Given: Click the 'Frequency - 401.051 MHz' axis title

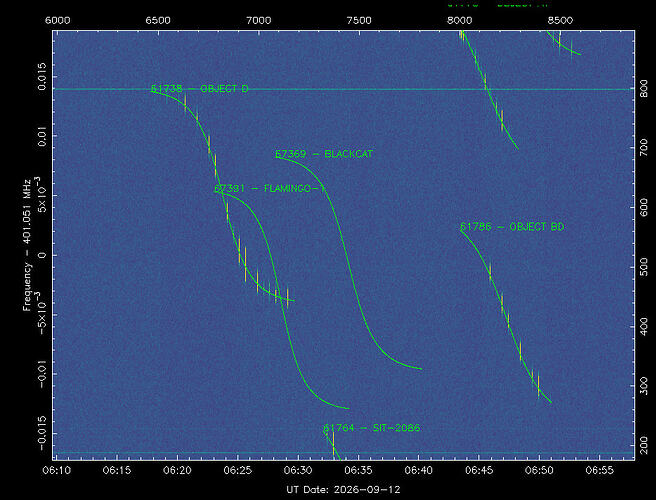Looking at the screenshot, I should (27, 245).
